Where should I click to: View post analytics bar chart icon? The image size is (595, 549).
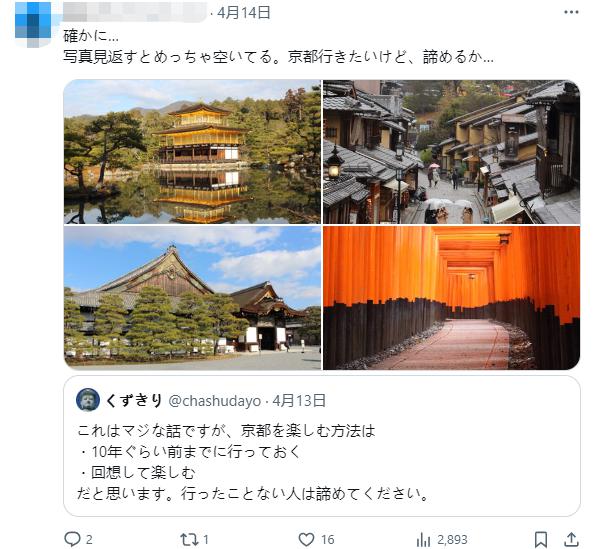coord(423,539)
